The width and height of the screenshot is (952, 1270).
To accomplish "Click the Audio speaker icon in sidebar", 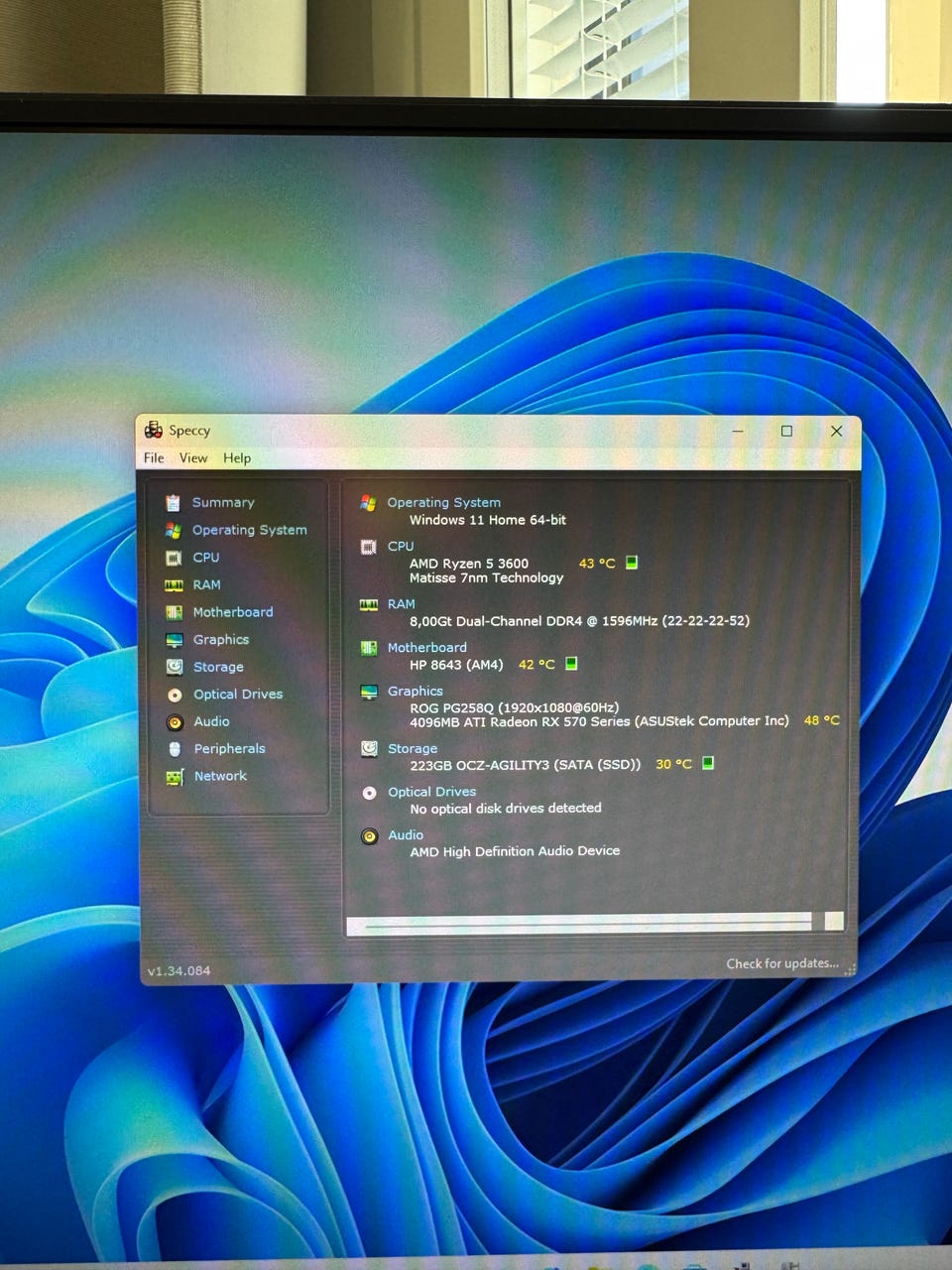I will [x=175, y=722].
